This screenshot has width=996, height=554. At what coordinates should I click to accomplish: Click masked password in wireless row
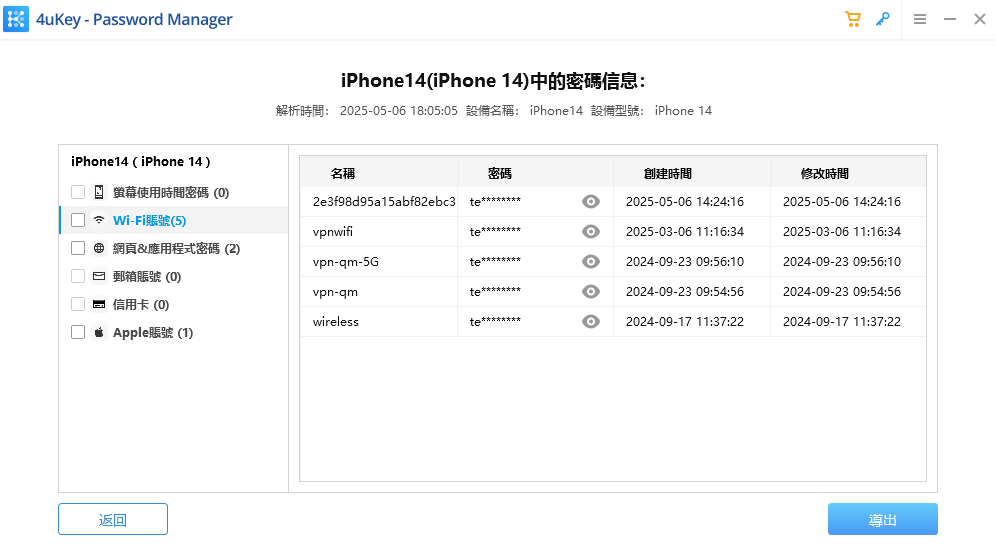pos(495,321)
